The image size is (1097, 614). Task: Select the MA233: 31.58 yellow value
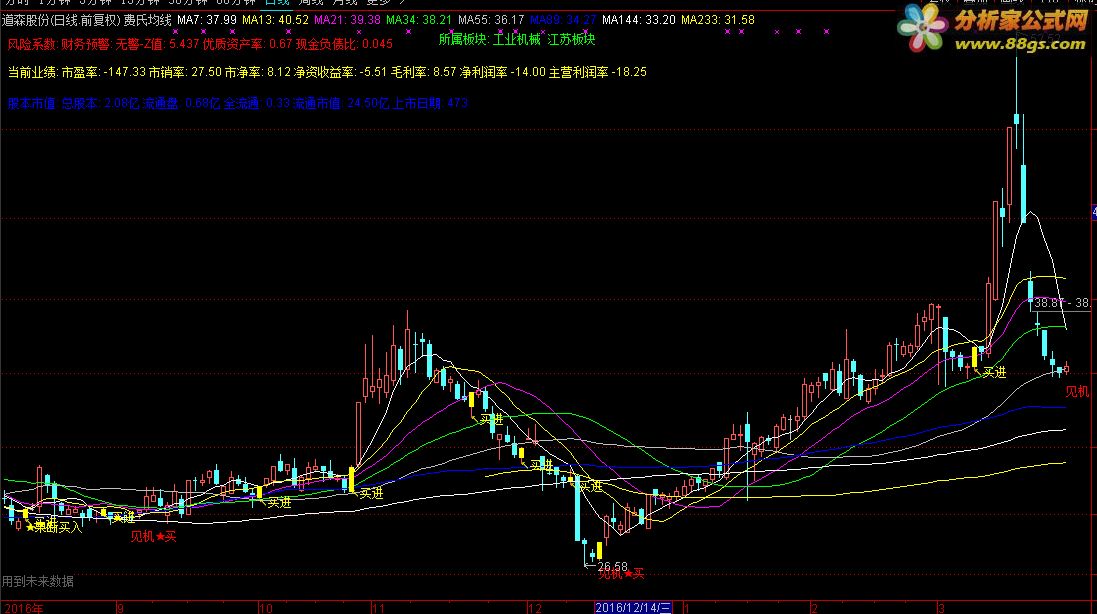(718, 20)
